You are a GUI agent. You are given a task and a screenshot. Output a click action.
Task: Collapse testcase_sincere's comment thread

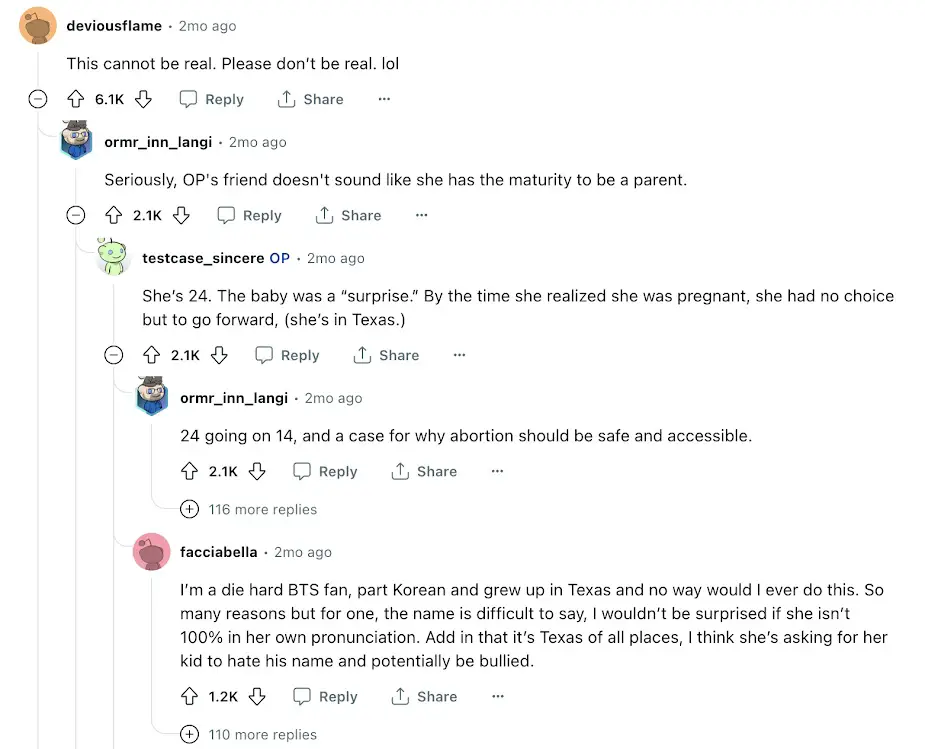click(114, 355)
